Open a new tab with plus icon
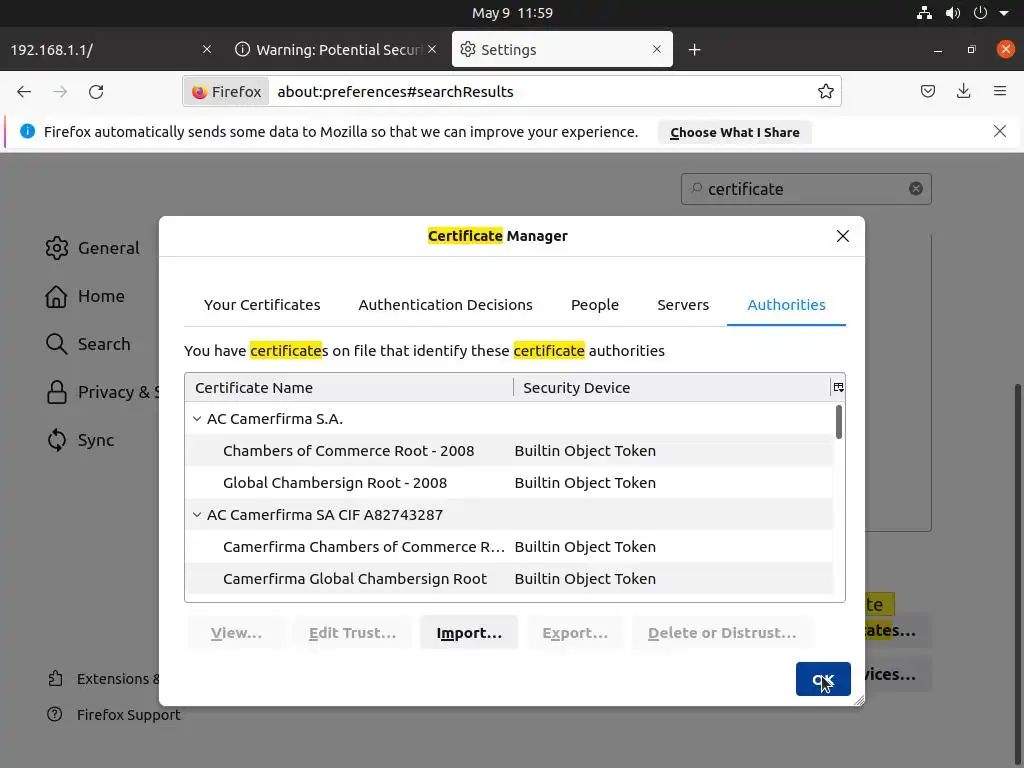Image resolution: width=1024 pixels, height=768 pixels. (694, 50)
